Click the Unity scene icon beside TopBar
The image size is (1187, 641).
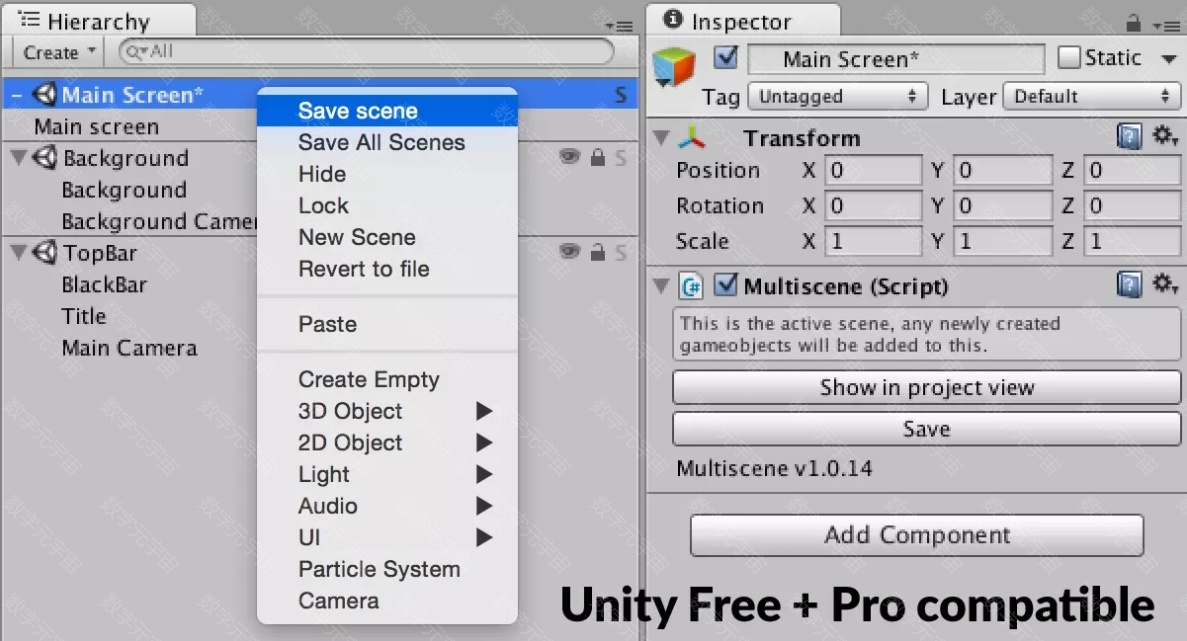pyautogui.click(x=45, y=252)
